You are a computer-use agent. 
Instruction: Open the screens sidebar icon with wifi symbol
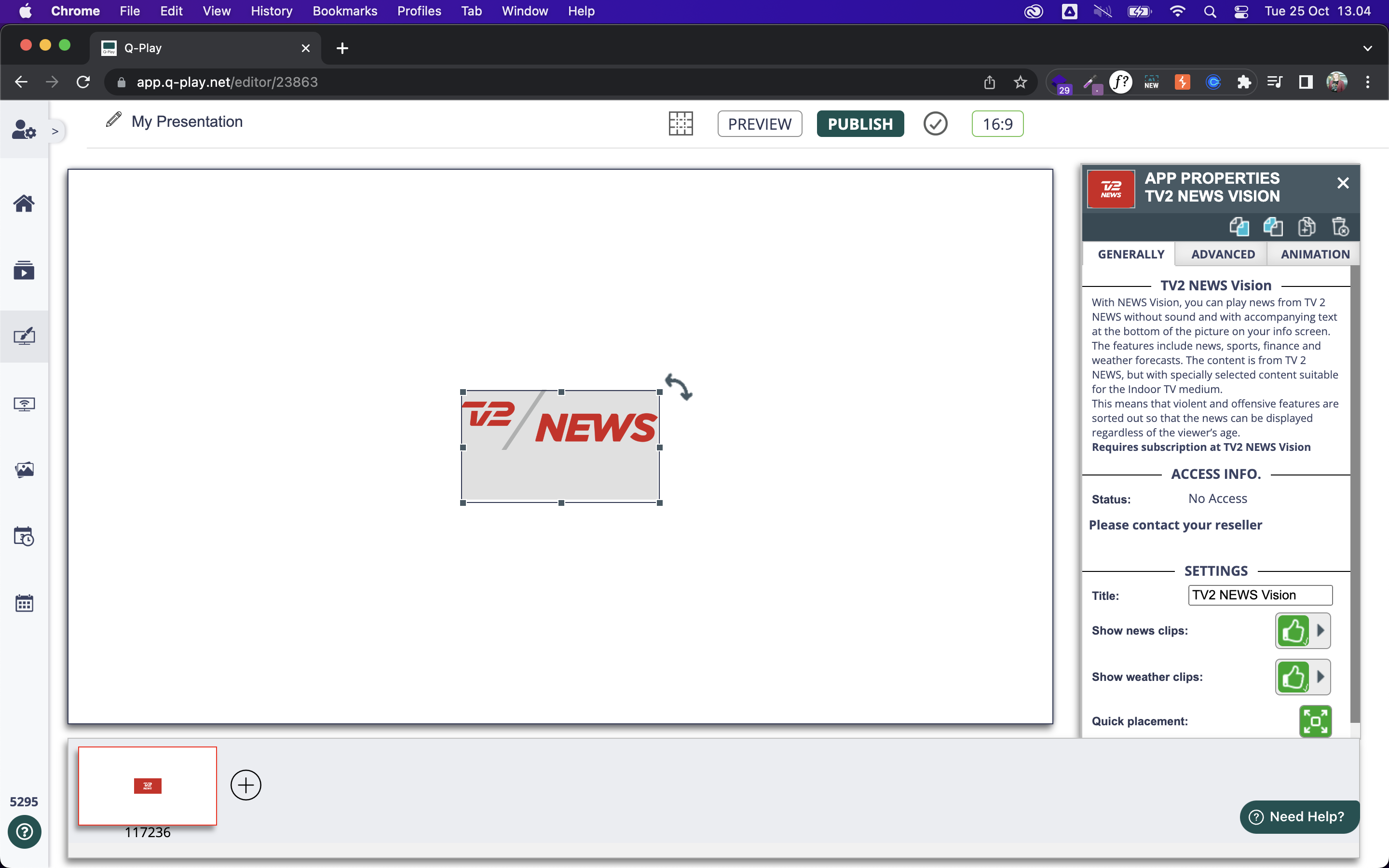click(24, 404)
